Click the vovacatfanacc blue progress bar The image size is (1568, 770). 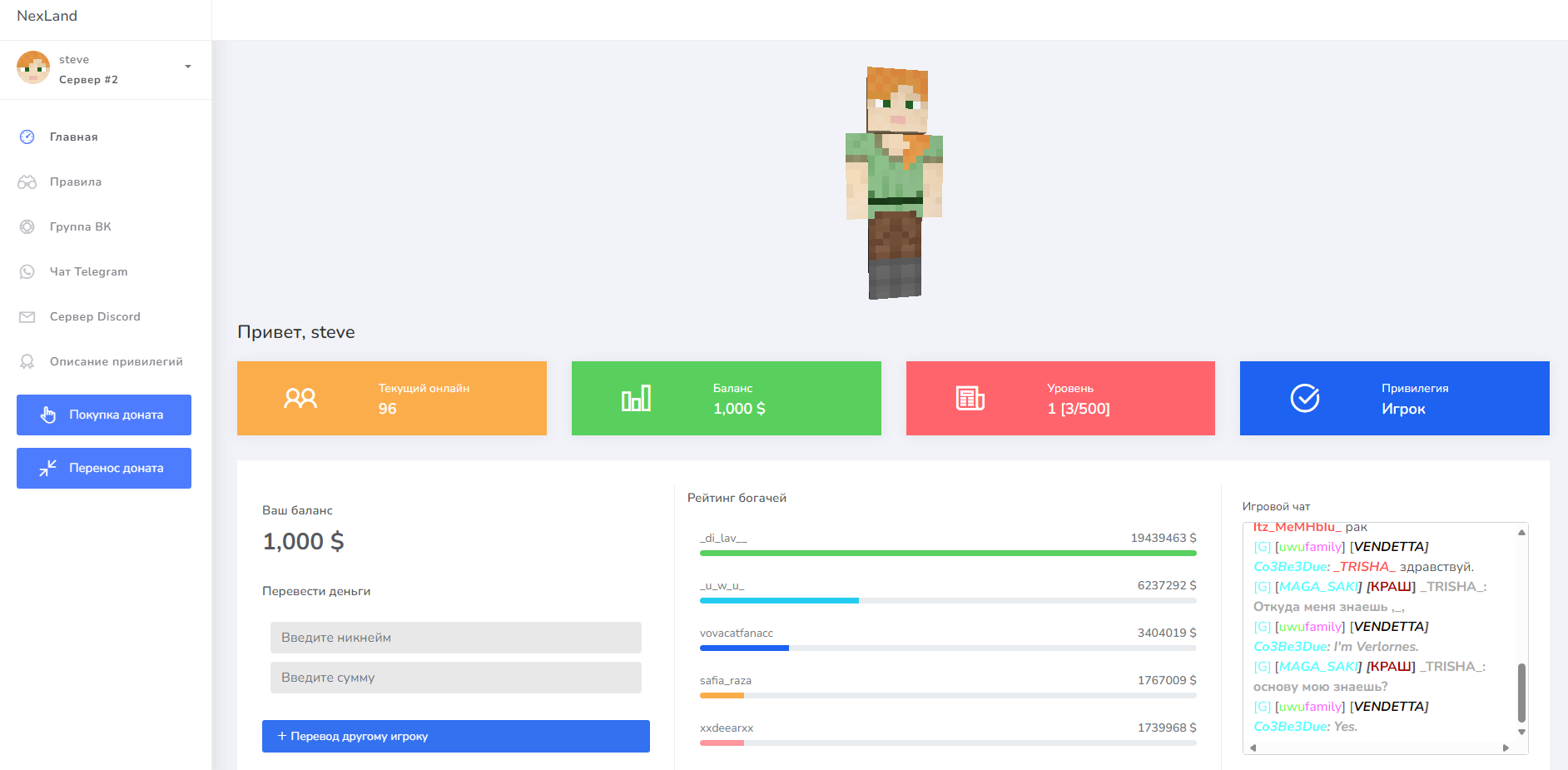[x=744, y=648]
